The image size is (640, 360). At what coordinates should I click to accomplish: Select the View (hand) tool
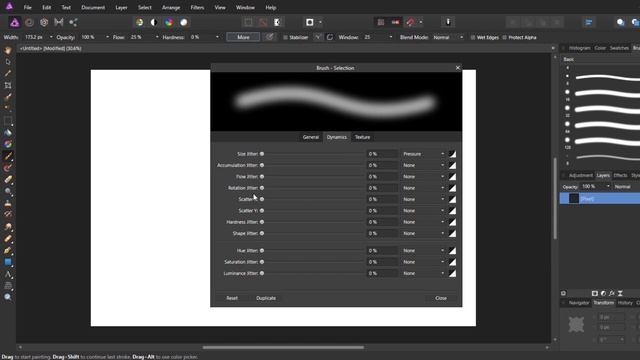(8, 50)
